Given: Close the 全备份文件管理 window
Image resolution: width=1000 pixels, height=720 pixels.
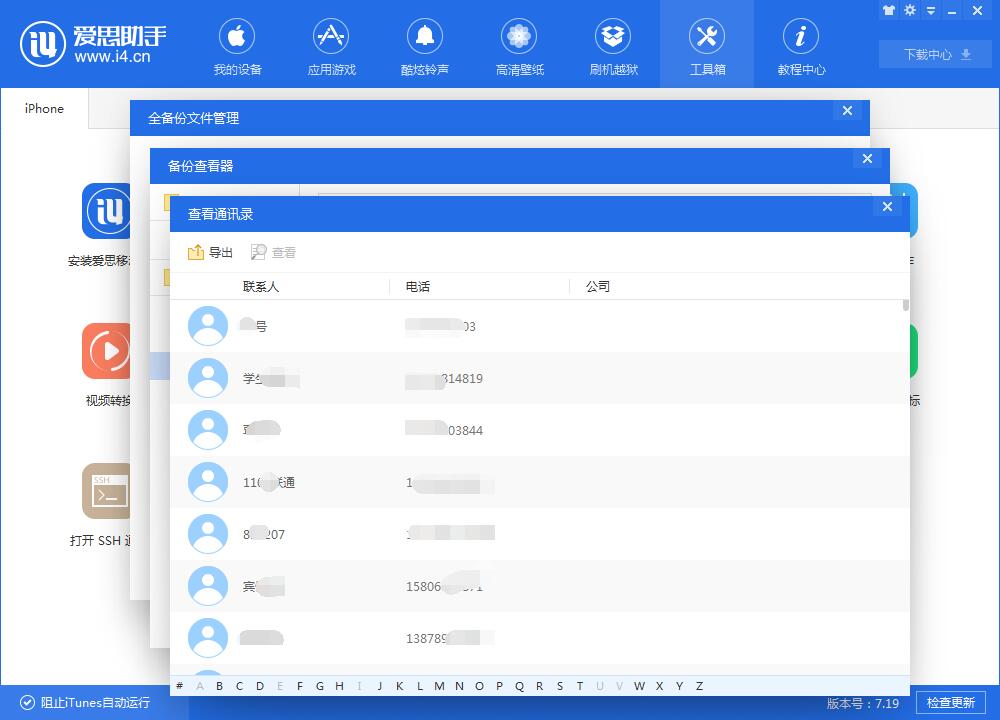Looking at the screenshot, I should pos(848,111).
